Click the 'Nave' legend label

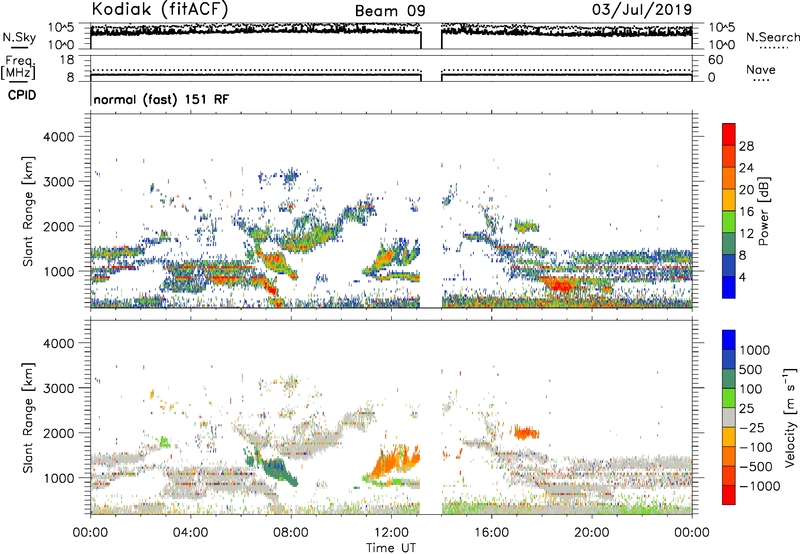(761, 69)
